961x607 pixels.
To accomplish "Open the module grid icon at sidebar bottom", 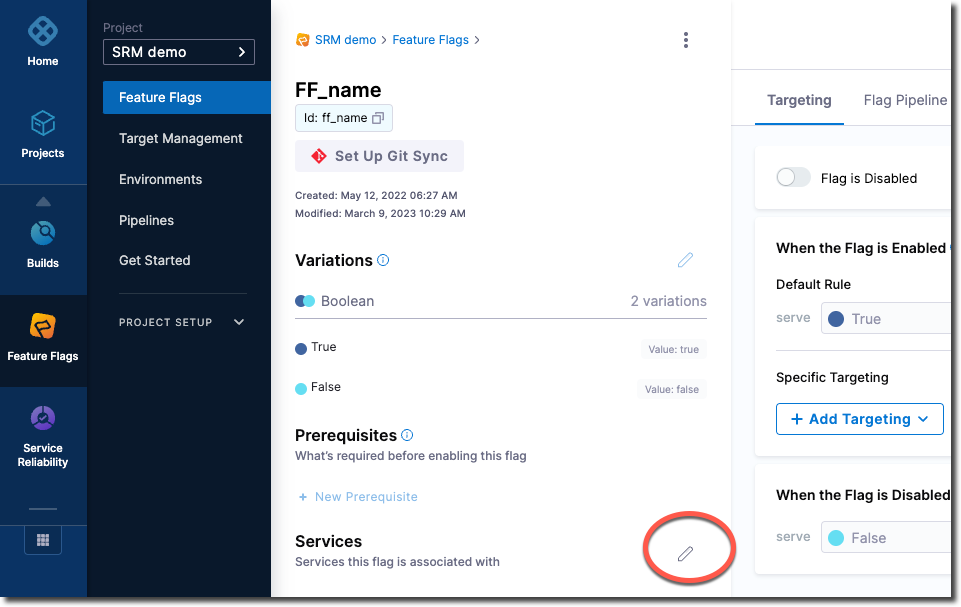I will pos(42,539).
